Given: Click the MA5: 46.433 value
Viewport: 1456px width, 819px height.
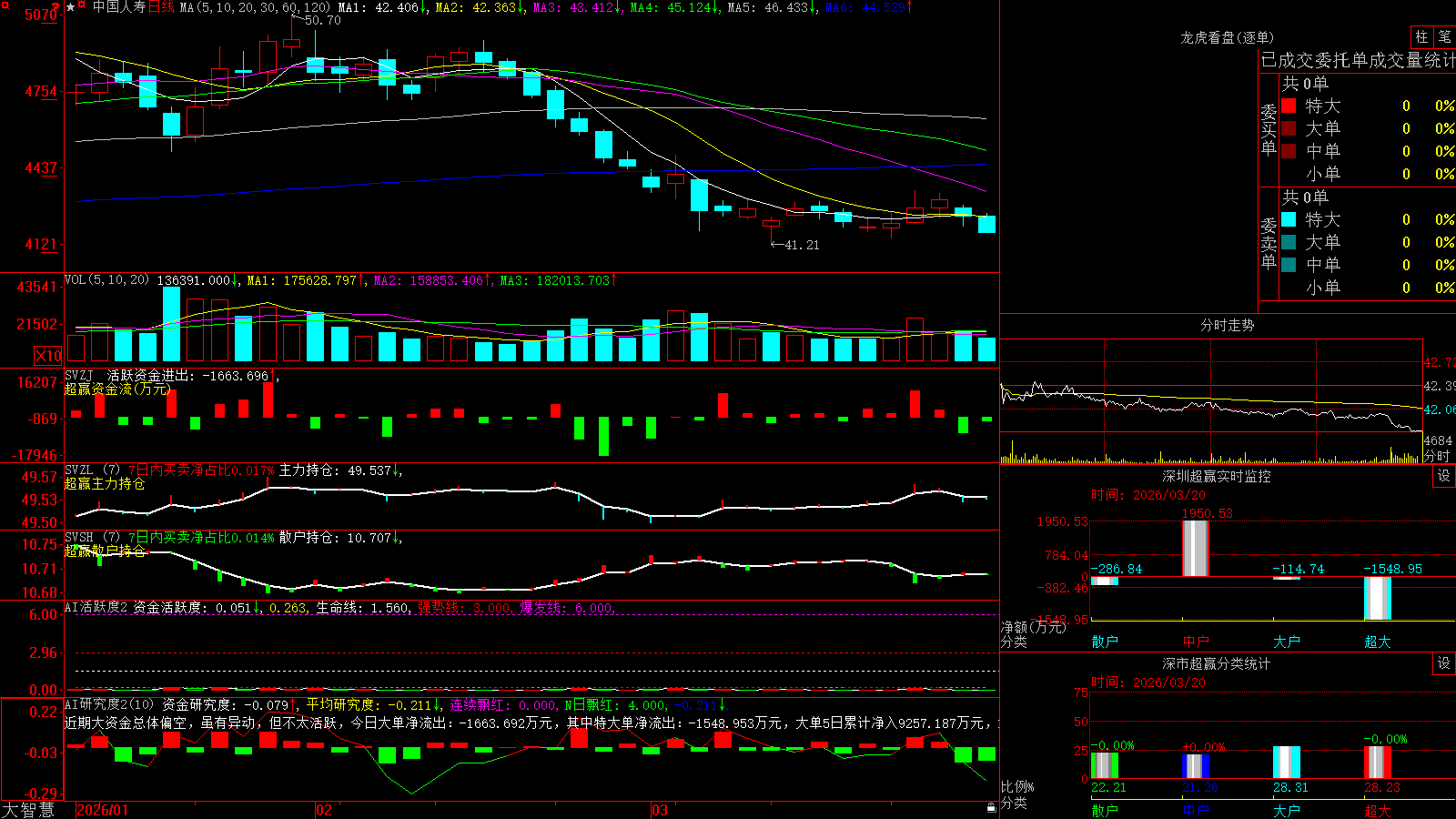Looking at the screenshot, I should [x=771, y=7].
